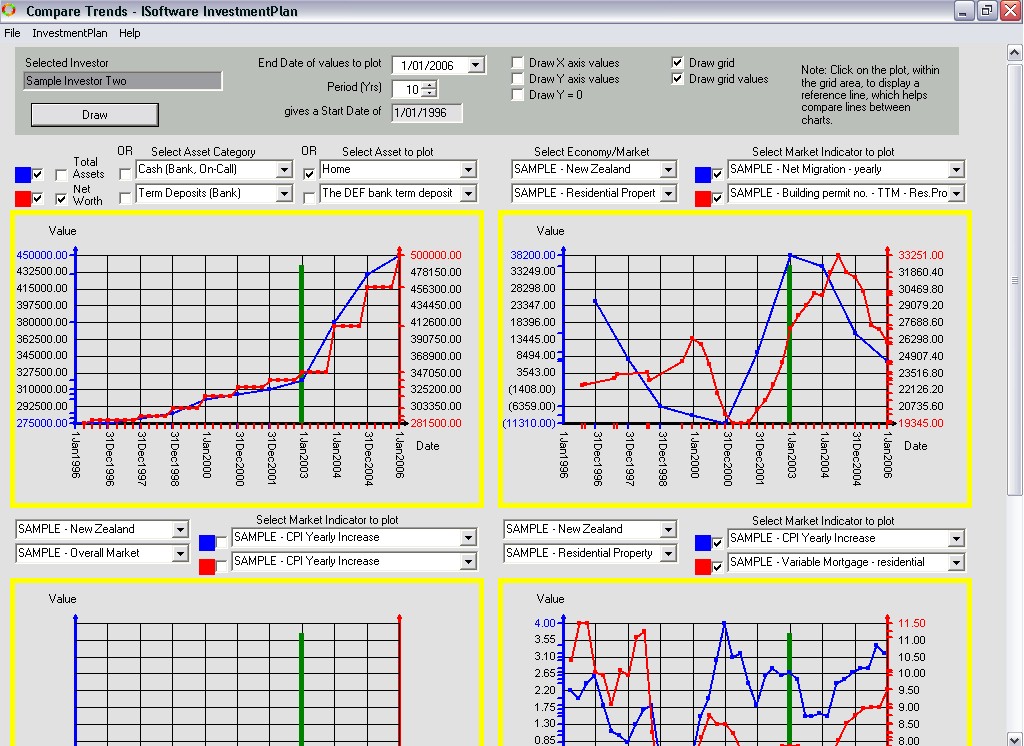Open the Help menu

point(129,33)
